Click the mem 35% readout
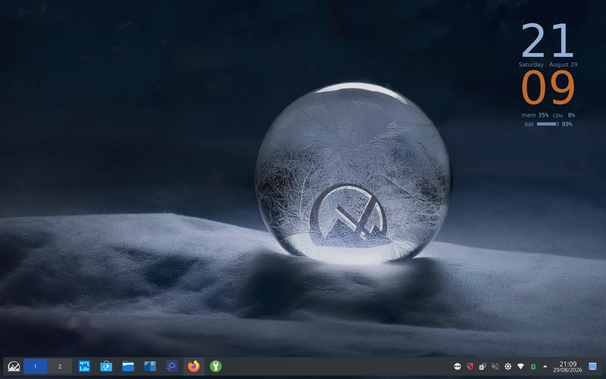Viewport: 606px width, 379px height. (x=535, y=115)
